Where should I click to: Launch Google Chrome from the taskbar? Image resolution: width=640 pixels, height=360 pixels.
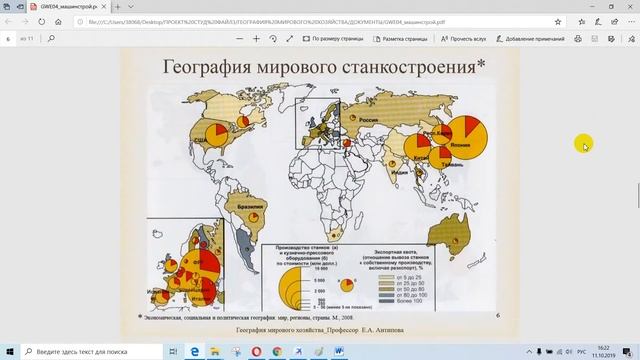277,351
